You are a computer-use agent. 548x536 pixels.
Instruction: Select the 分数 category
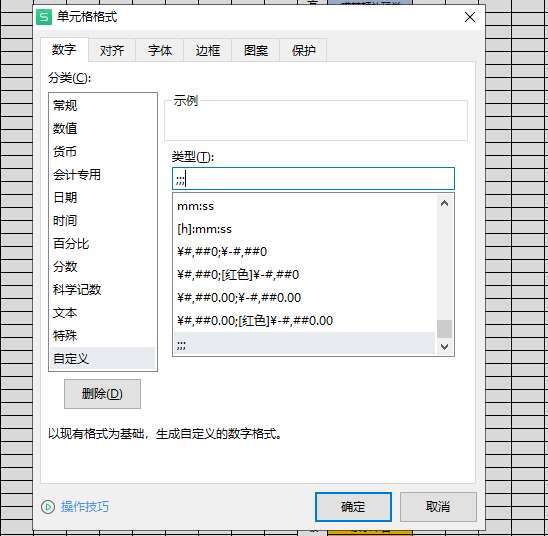[x=103, y=267]
